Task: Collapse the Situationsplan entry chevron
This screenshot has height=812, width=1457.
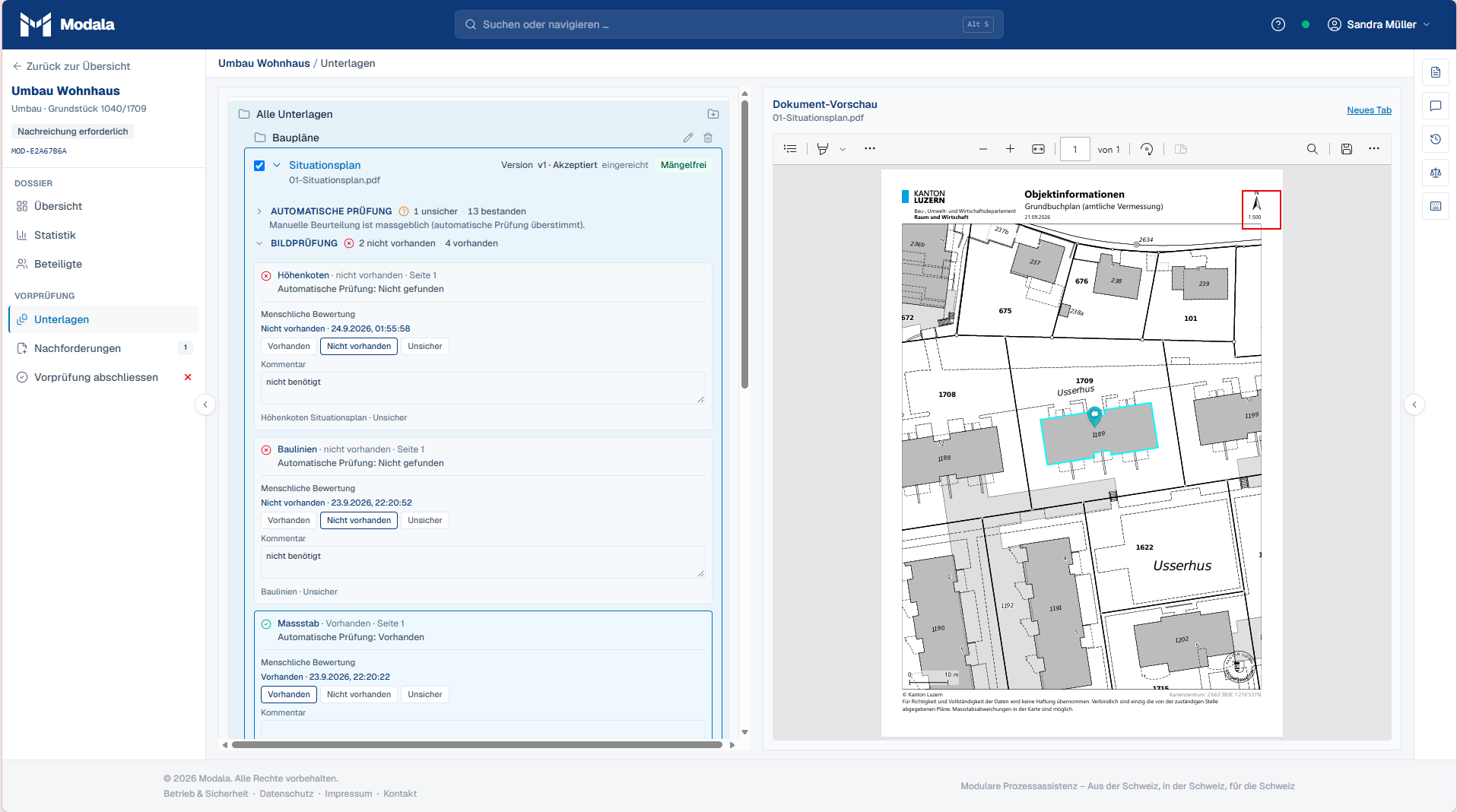Action: click(277, 165)
